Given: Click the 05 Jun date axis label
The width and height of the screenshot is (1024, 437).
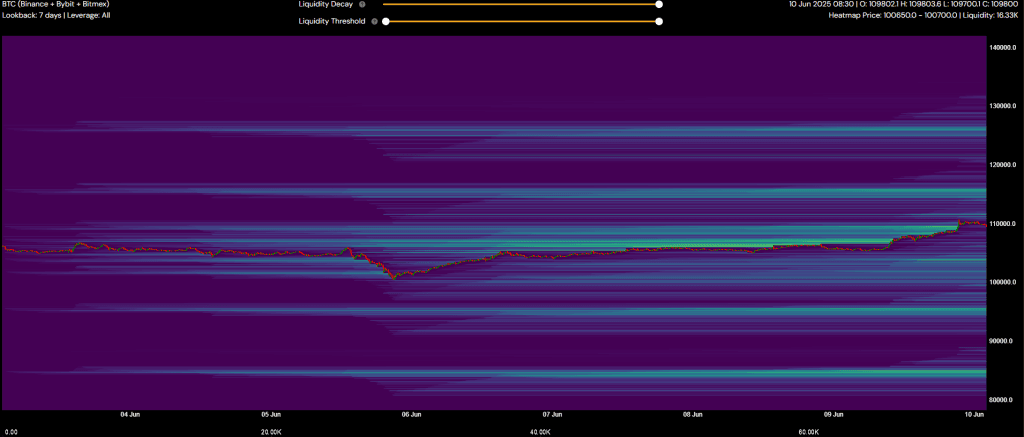Looking at the screenshot, I should point(271,414).
